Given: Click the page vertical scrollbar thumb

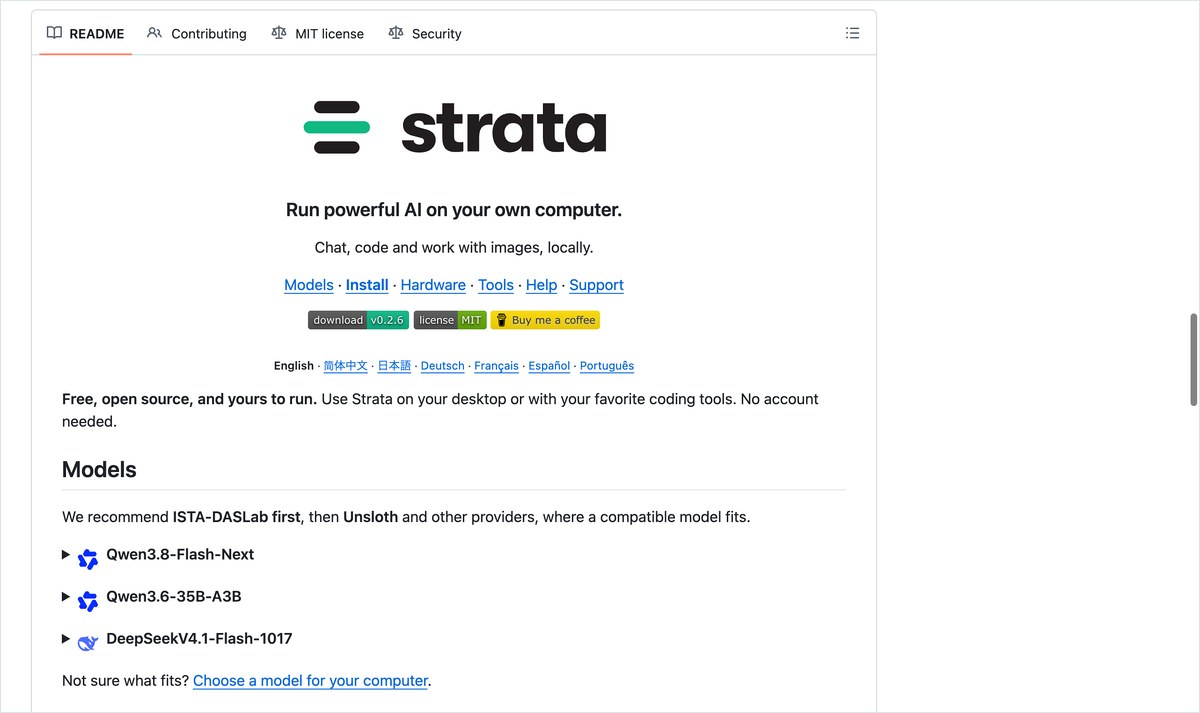Looking at the screenshot, I should click(1193, 360).
